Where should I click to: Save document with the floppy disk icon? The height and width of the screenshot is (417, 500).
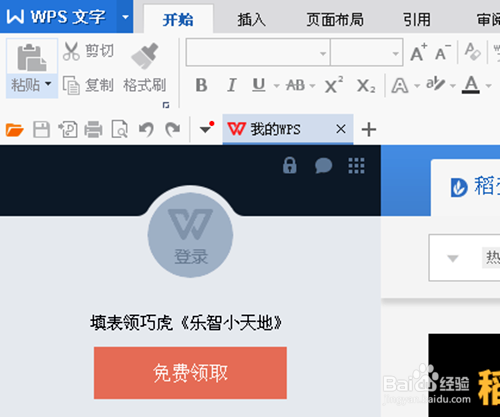tap(41, 129)
